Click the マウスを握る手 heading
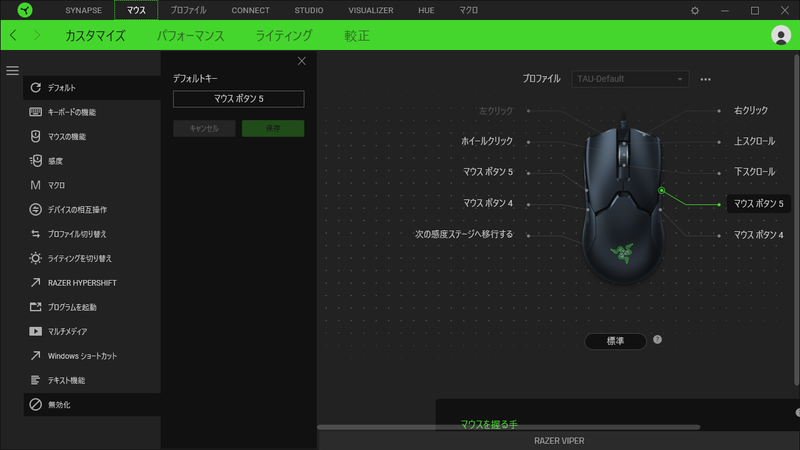 [489, 424]
